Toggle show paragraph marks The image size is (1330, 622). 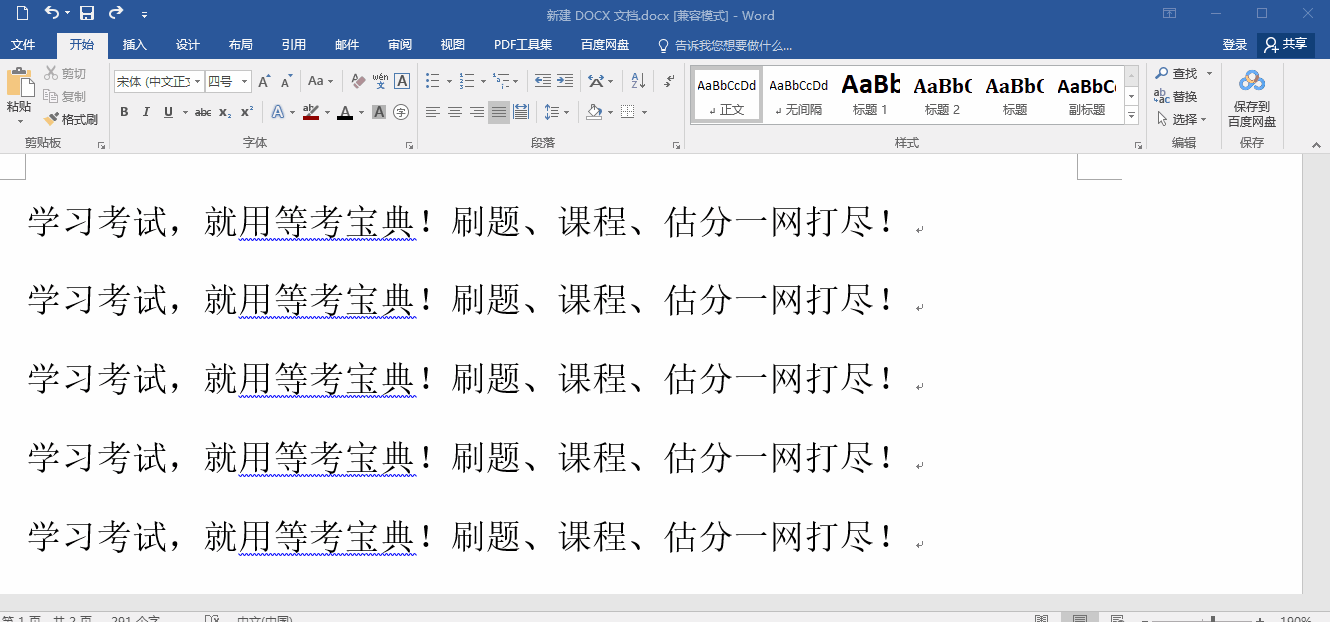667,81
